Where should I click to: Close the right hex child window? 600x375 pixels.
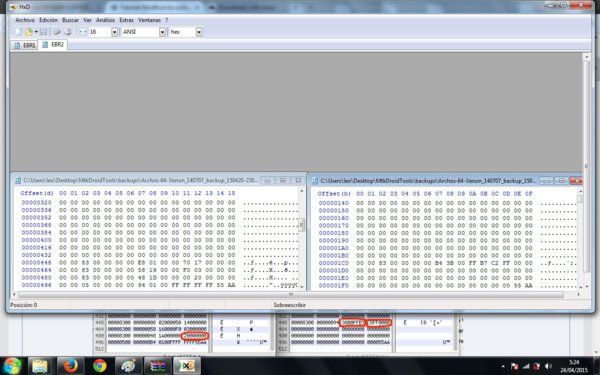click(576, 180)
